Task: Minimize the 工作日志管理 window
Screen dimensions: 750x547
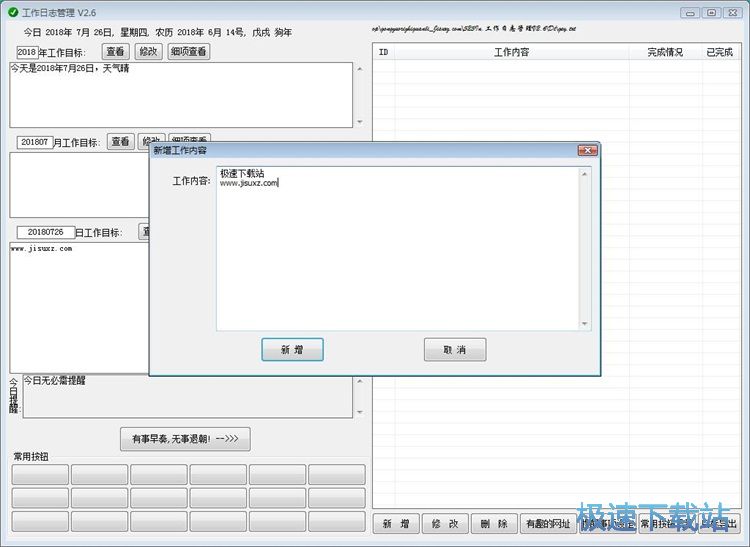Action: coord(690,13)
